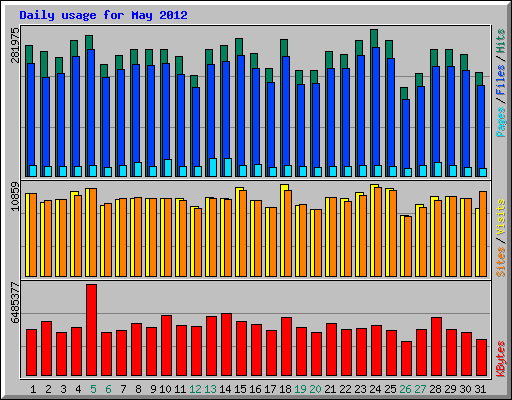Click the 'Daily usage for May 2012' title

coord(103,15)
